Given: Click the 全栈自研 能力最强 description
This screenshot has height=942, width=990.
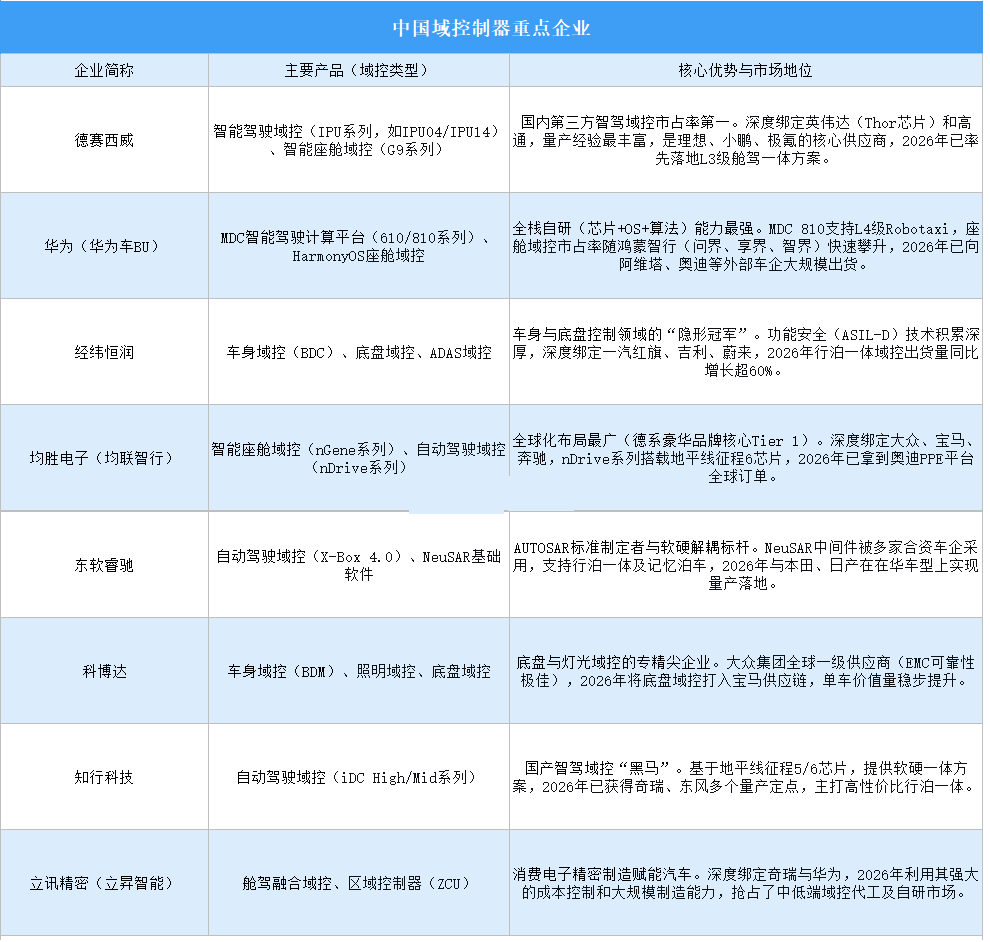Looking at the screenshot, I should tap(746, 246).
